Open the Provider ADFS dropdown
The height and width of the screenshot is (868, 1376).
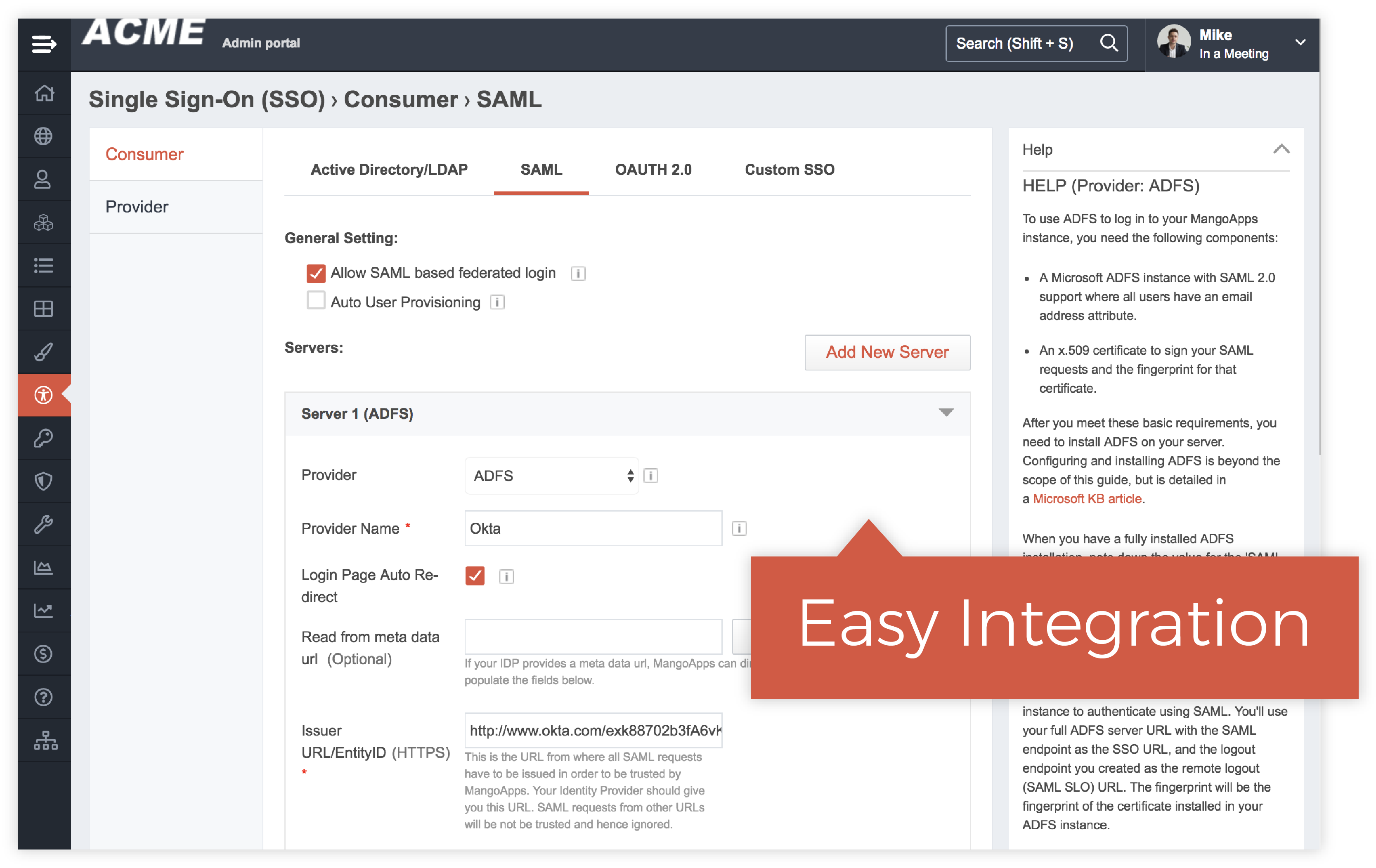click(x=551, y=476)
